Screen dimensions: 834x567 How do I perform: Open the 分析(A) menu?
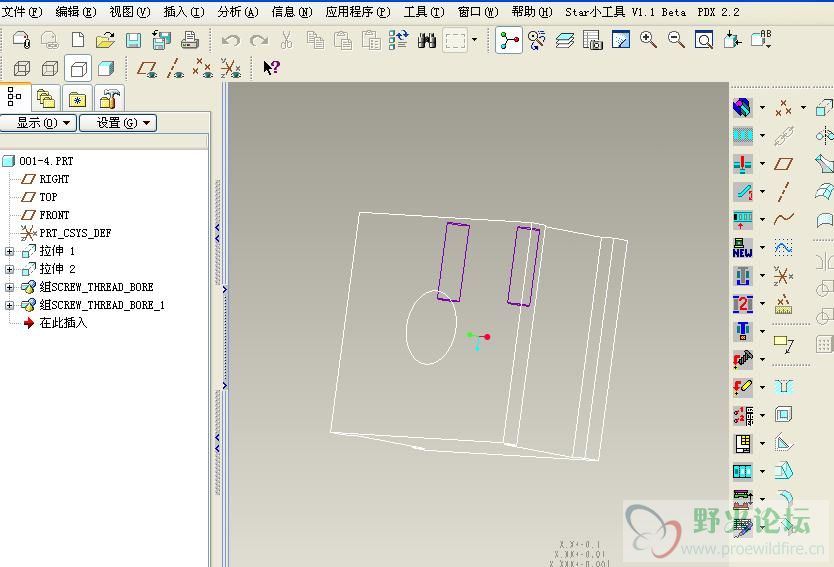238,12
